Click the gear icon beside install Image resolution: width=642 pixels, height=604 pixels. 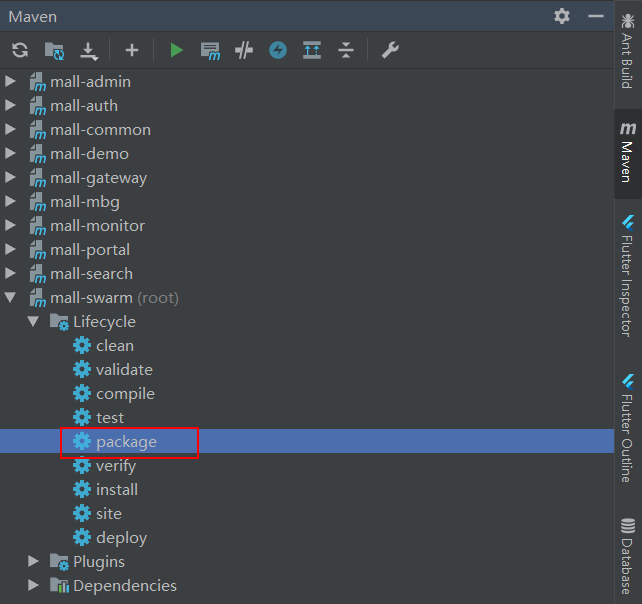coord(82,489)
